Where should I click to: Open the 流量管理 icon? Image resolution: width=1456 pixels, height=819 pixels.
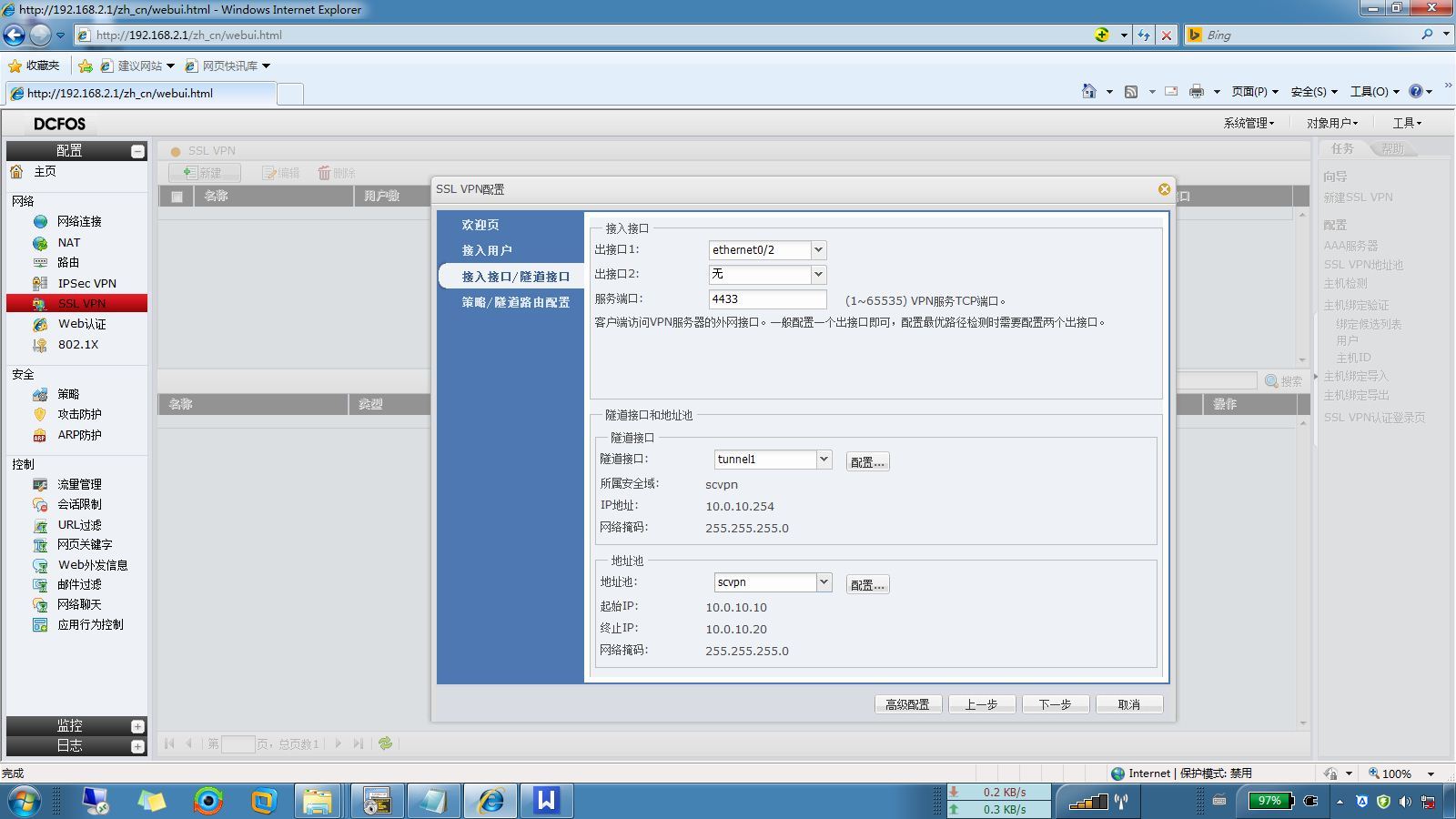click(x=40, y=484)
